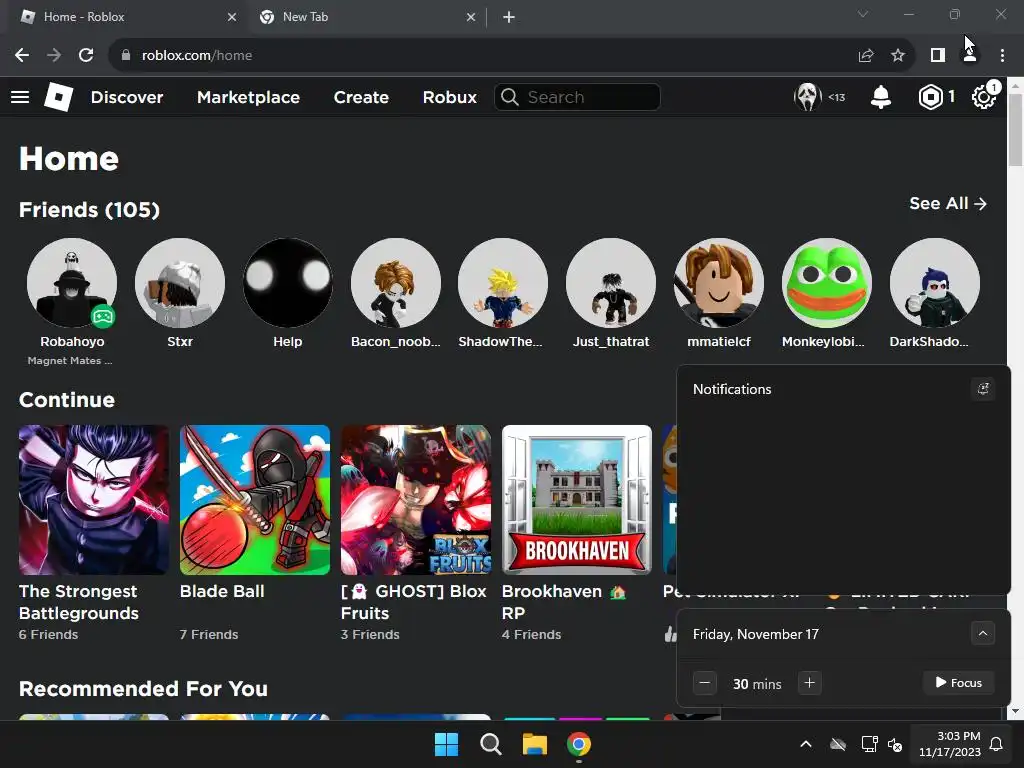Image resolution: width=1024 pixels, height=768 pixels.
Task: Click the muted volume tray icon
Action: tap(895, 744)
